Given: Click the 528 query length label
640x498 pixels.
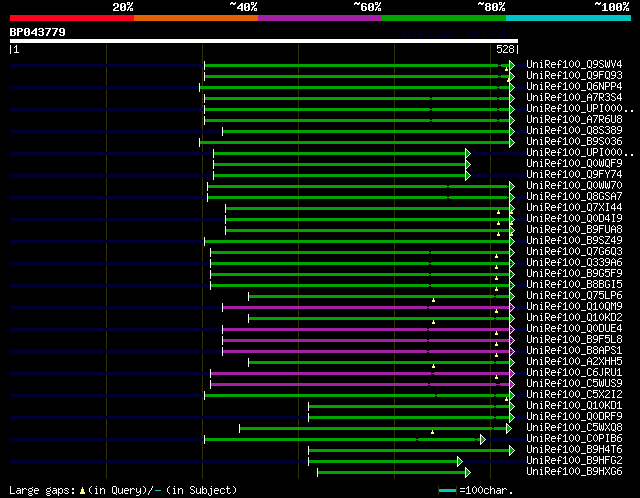Looking at the screenshot, I should [505, 49].
